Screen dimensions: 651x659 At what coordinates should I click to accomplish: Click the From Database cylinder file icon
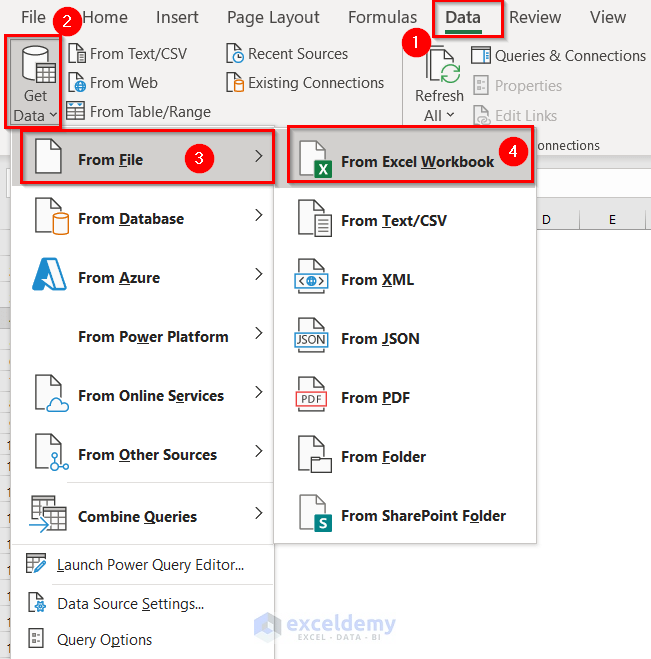(x=52, y=216)
